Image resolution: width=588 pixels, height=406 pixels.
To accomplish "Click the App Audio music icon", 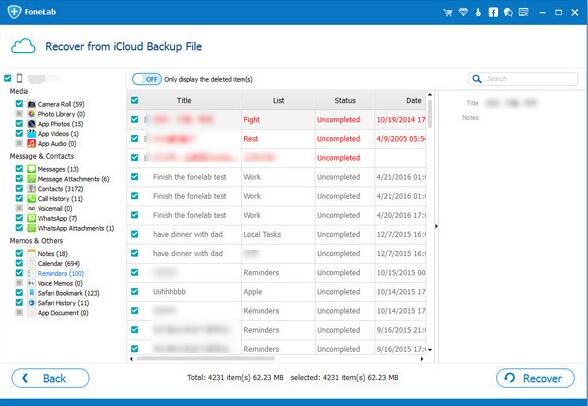I will click(32, 143).
